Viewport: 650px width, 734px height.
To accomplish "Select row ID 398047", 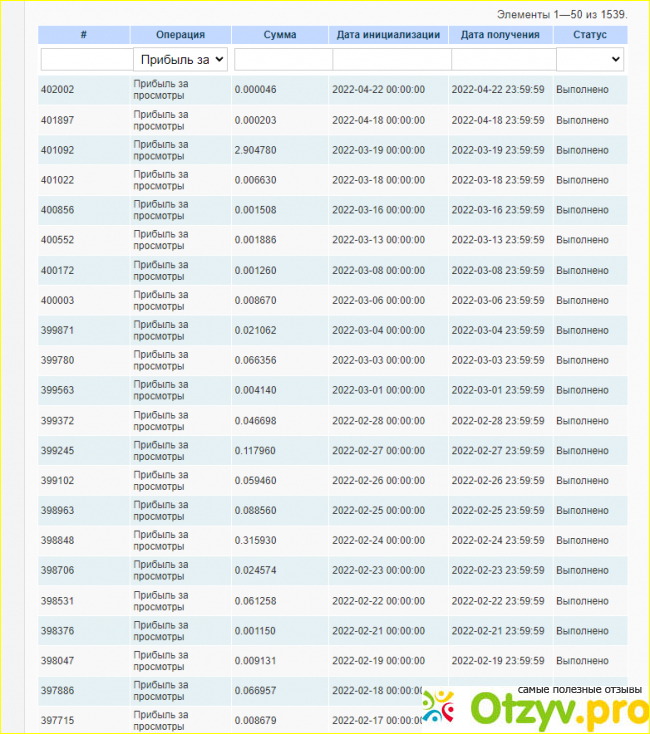I will tap(57, 661).
